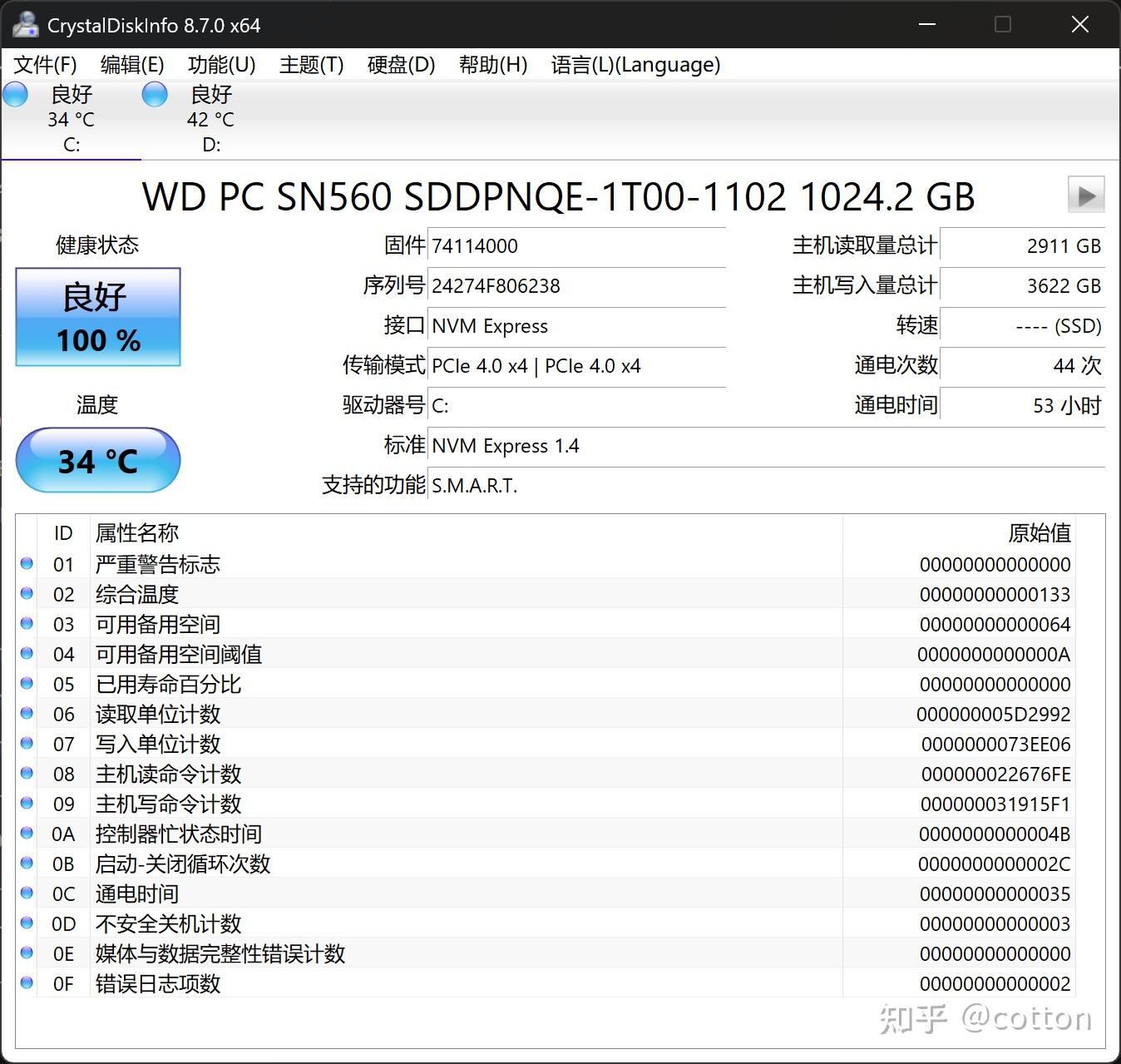Click the power on hours 53 小时
Screen dimensions: 1121x1064
pyautogui.click(x=1023, y=406)
